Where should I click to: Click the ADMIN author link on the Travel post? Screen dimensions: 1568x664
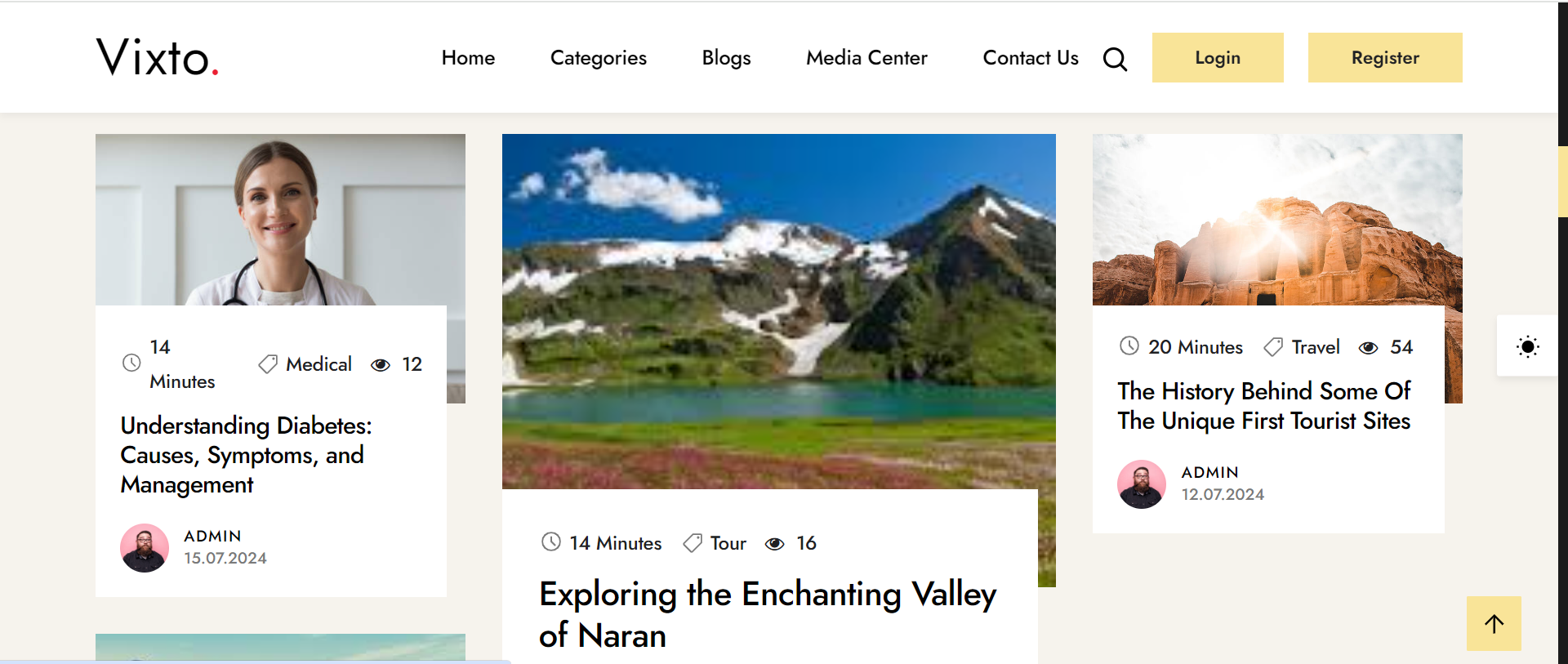point(1209,472)
